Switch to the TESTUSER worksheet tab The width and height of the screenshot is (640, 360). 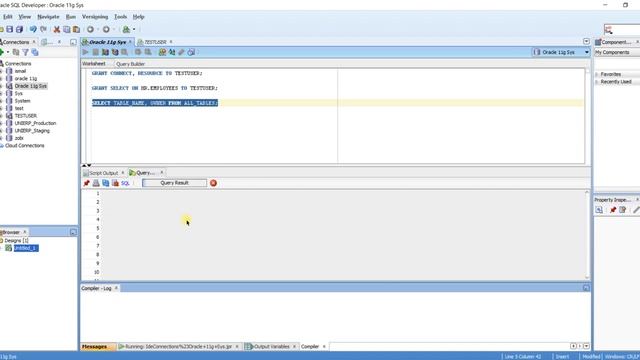point(155,42)
